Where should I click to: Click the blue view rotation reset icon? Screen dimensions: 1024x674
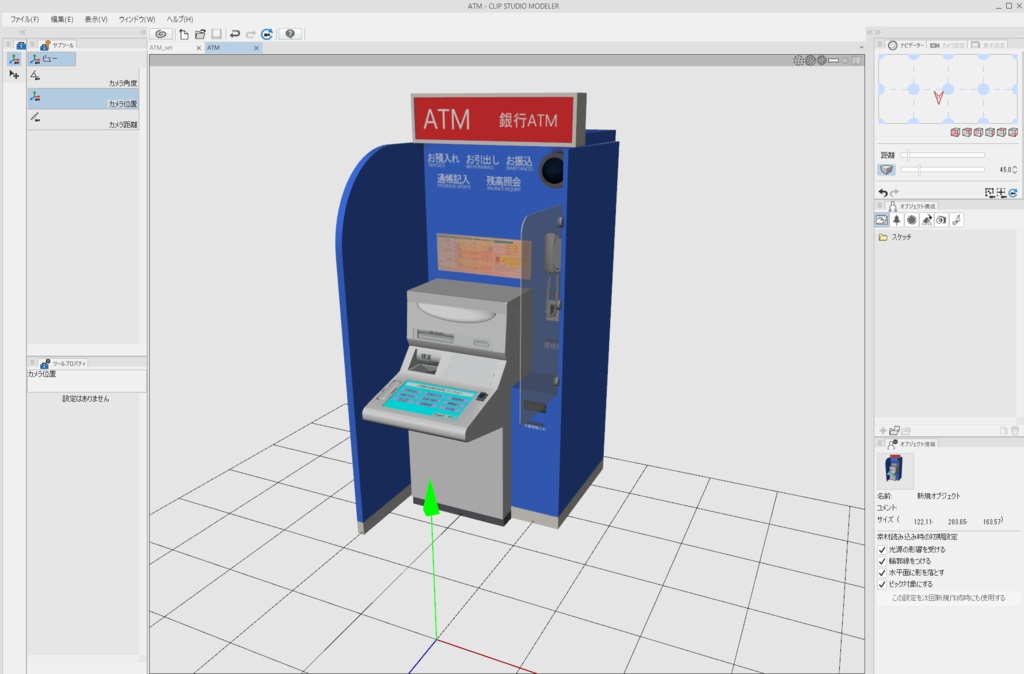tap(266, 33)
